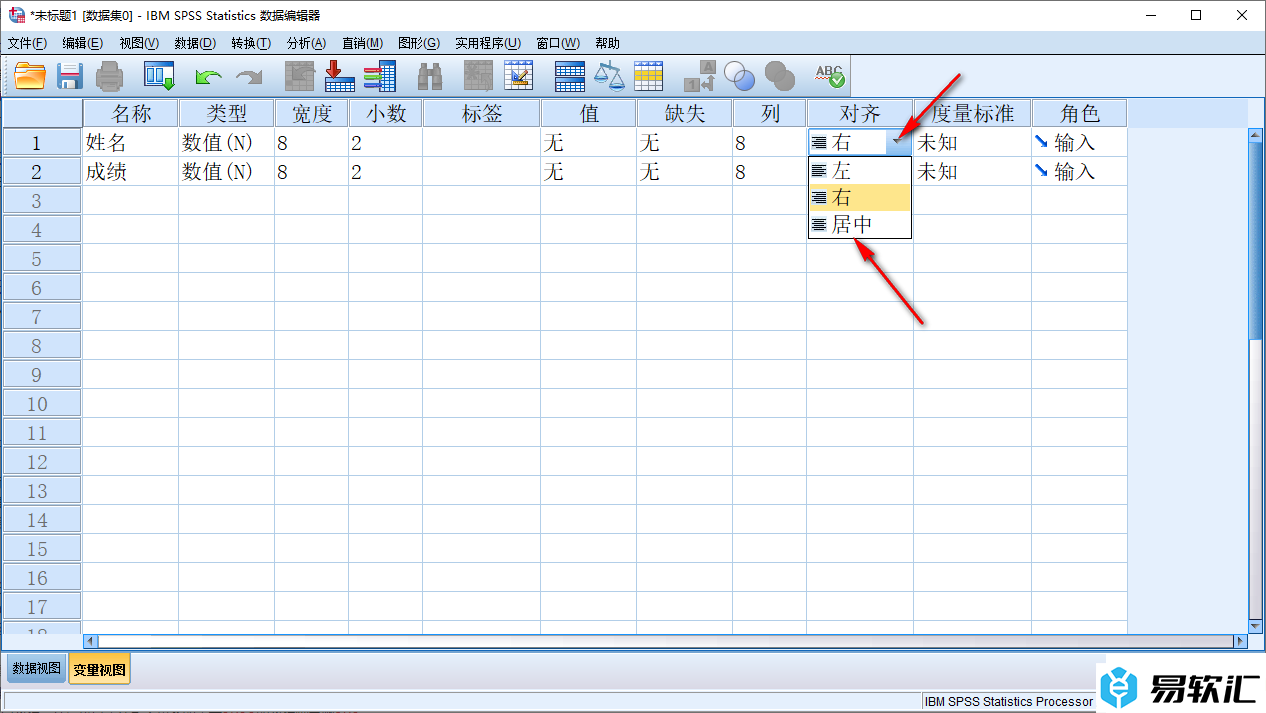Click the Insert Variable toolbar icon
1266x713 pixels.
click(x=519, y=76)
